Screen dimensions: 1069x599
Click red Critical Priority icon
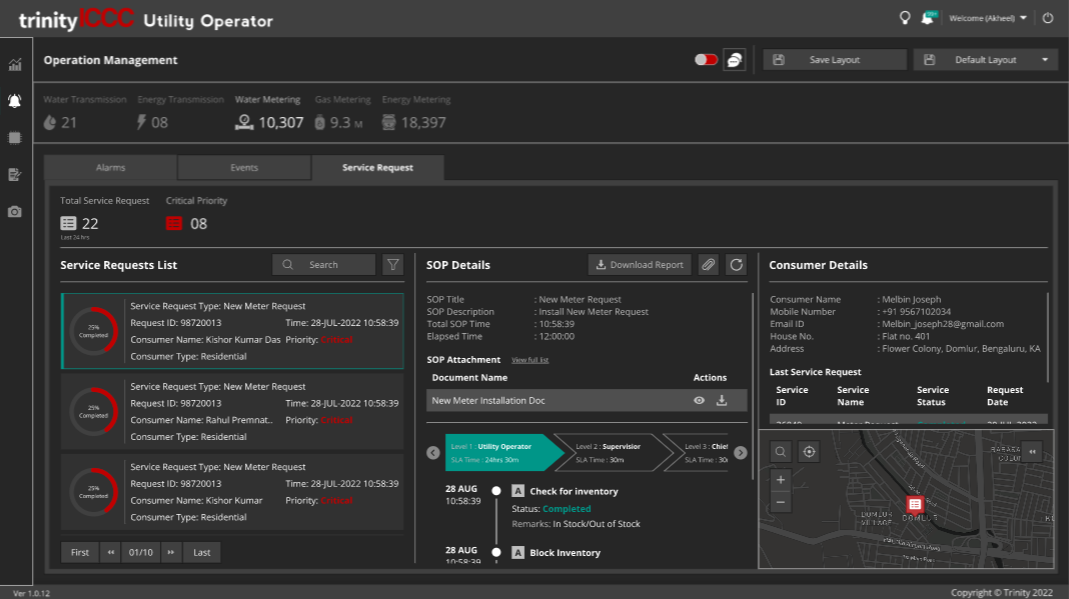point(174,223)
